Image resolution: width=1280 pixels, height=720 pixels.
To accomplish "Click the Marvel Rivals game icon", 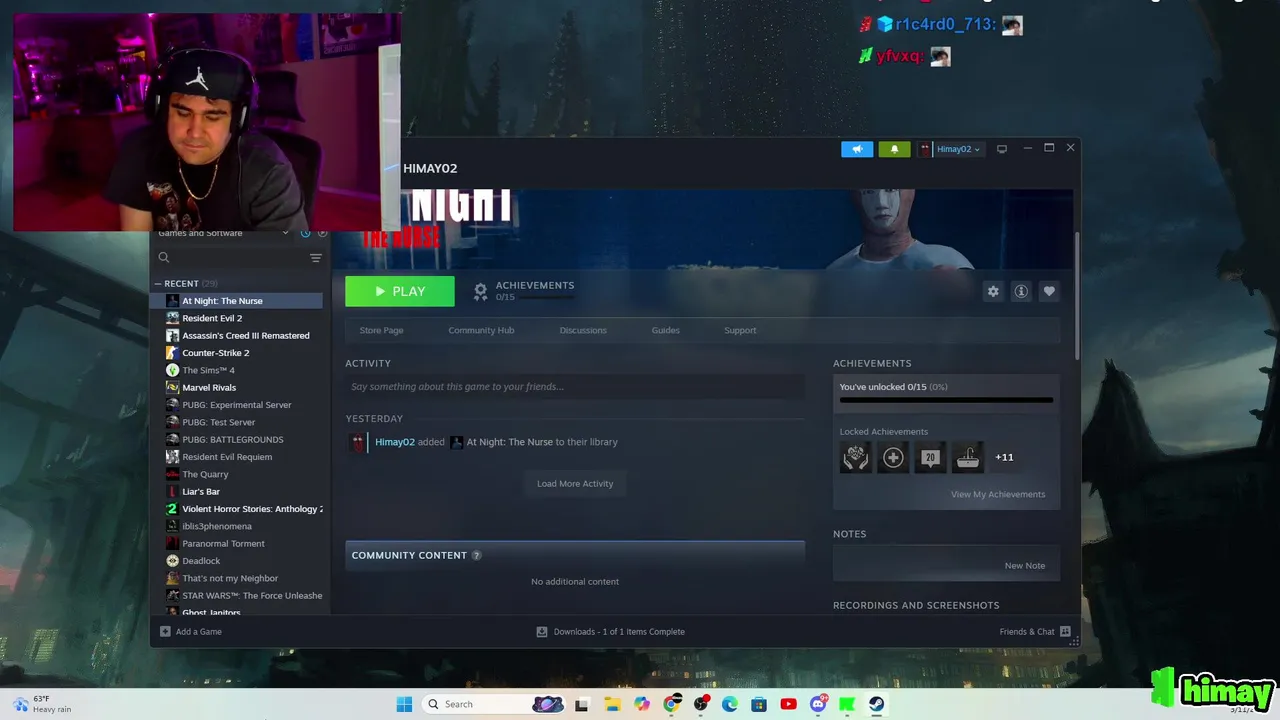I will [172, 387].
